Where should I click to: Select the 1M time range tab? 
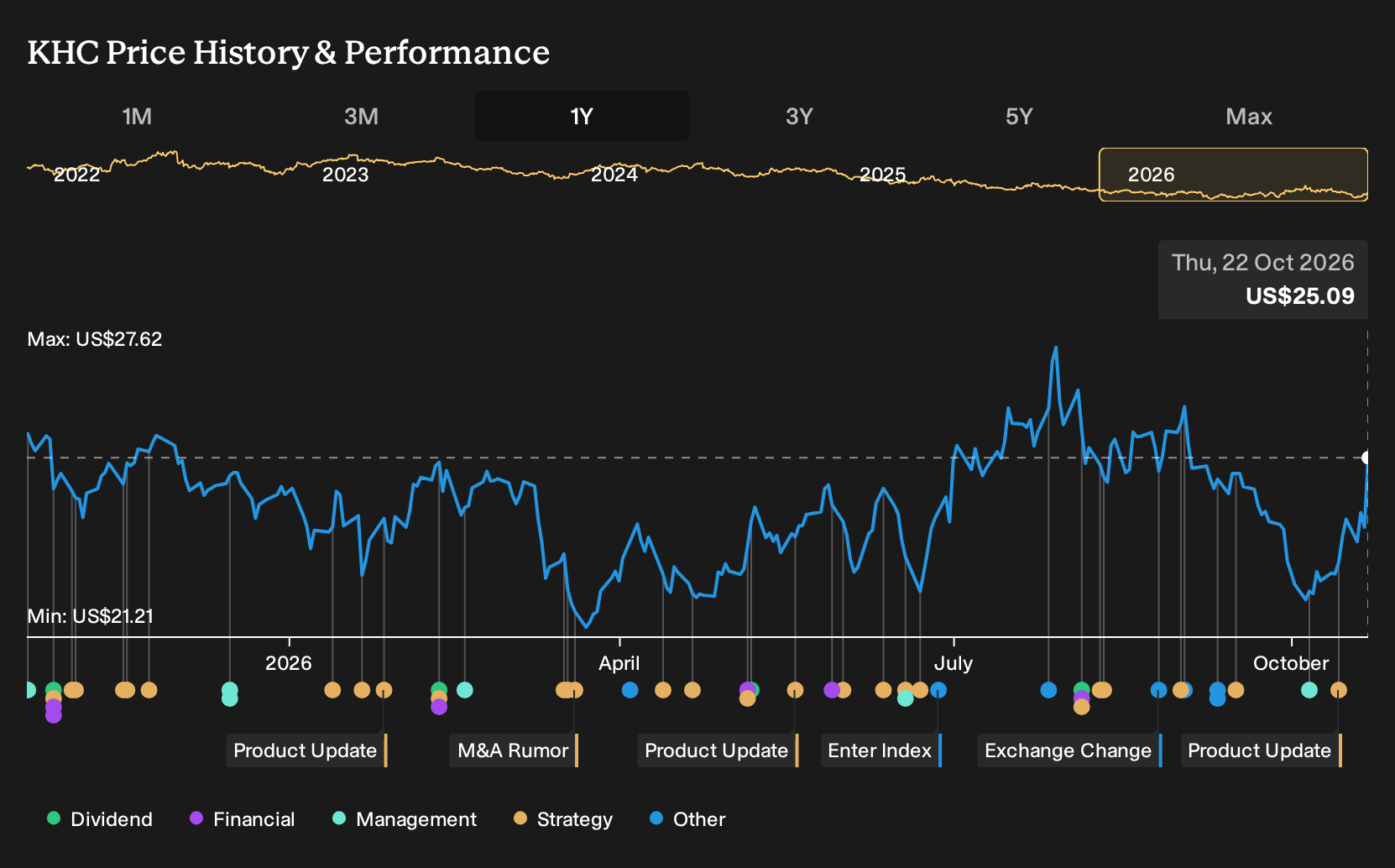pyautogui.click(x=137, y=116)
